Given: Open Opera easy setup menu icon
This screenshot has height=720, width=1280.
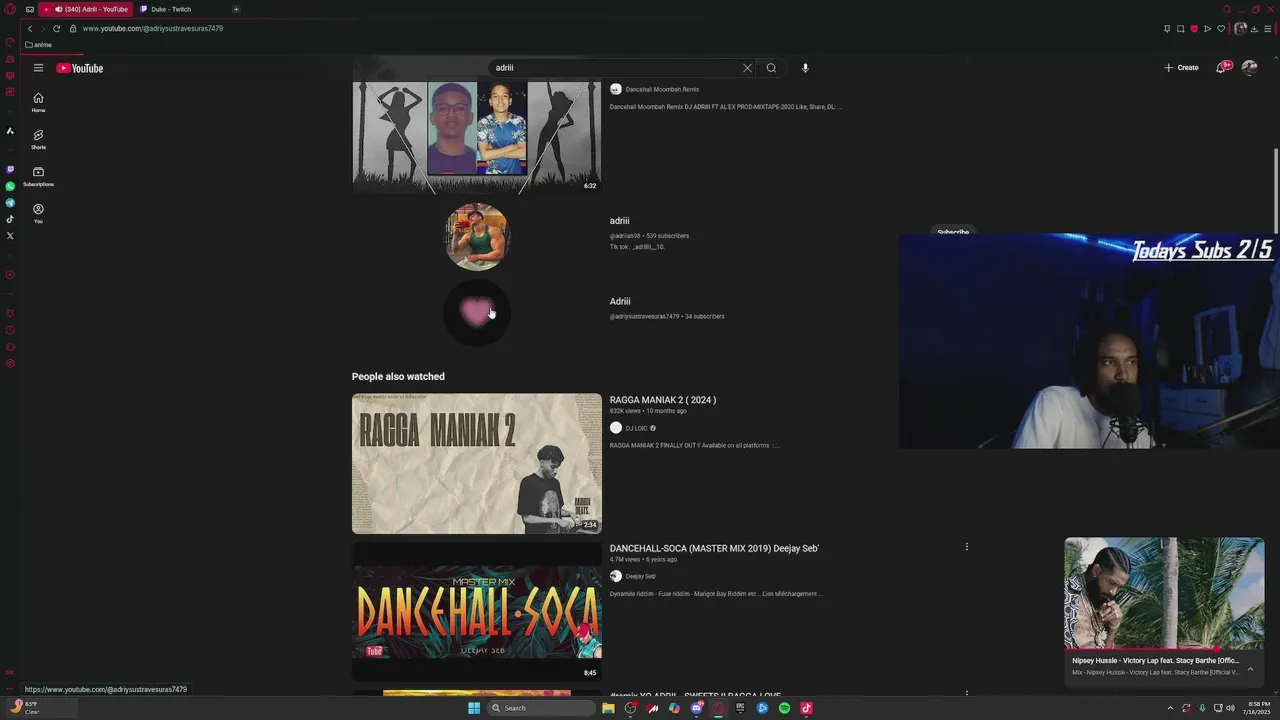Looking at the screenshot, I should coord(1268,29).
